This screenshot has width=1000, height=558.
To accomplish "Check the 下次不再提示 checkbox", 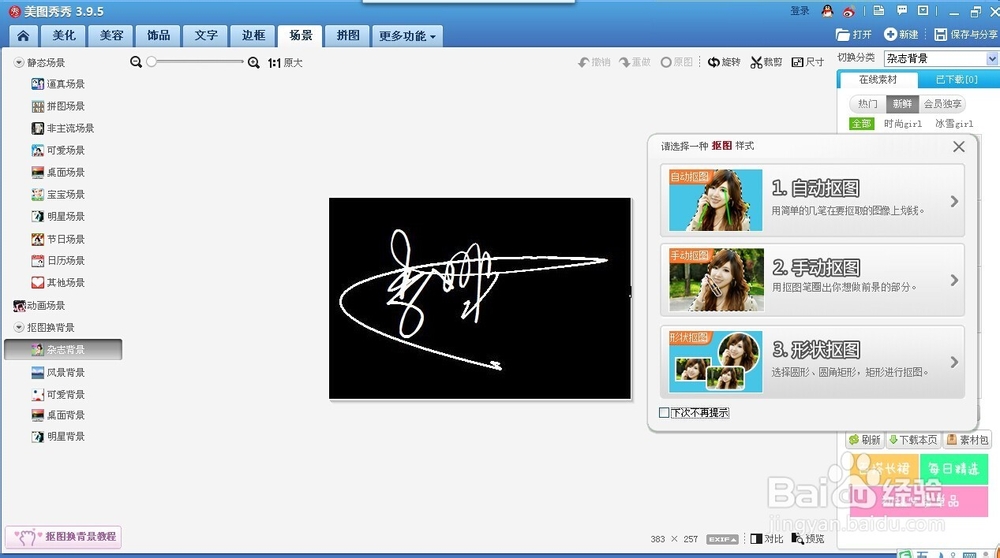I will point(664,413).
